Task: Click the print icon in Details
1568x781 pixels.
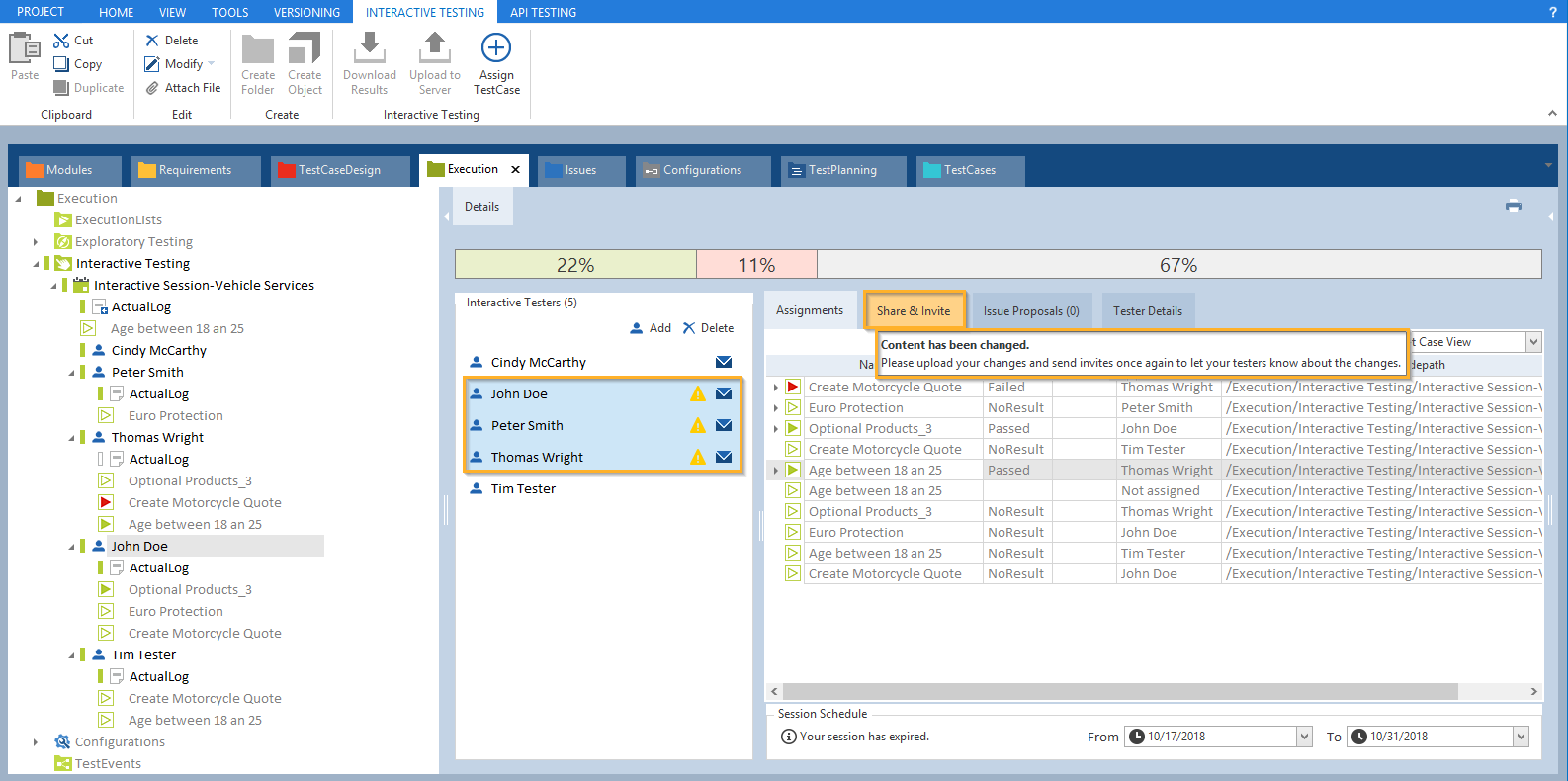Action: pyautogui.click(x=1513, y=206)
